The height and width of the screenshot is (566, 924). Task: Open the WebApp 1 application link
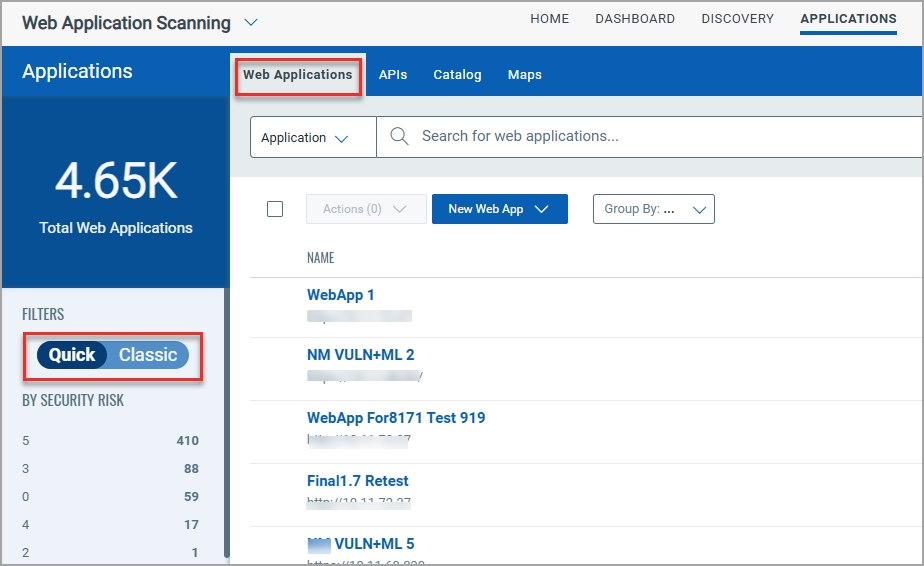click(x=341, y=295)
